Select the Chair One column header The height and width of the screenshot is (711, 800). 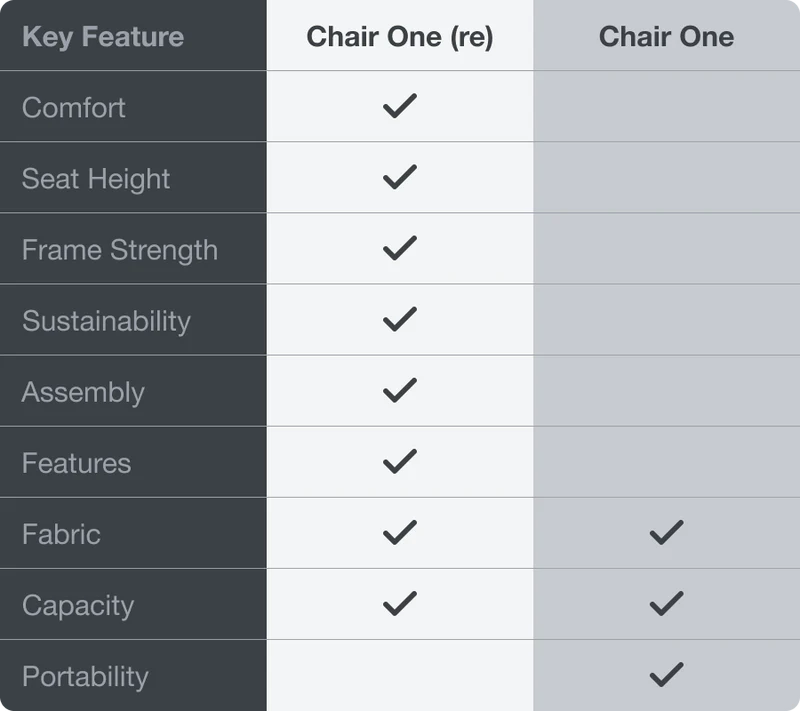click(x=666, y=37)
